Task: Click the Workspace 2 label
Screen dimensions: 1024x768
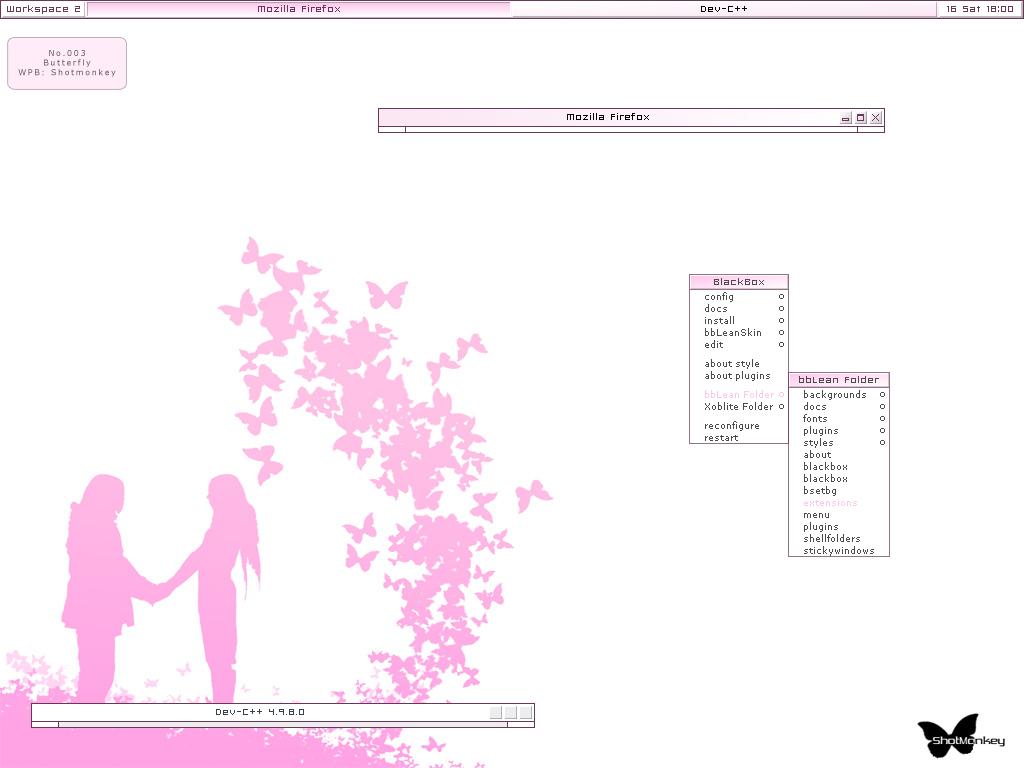Action: 44,9
